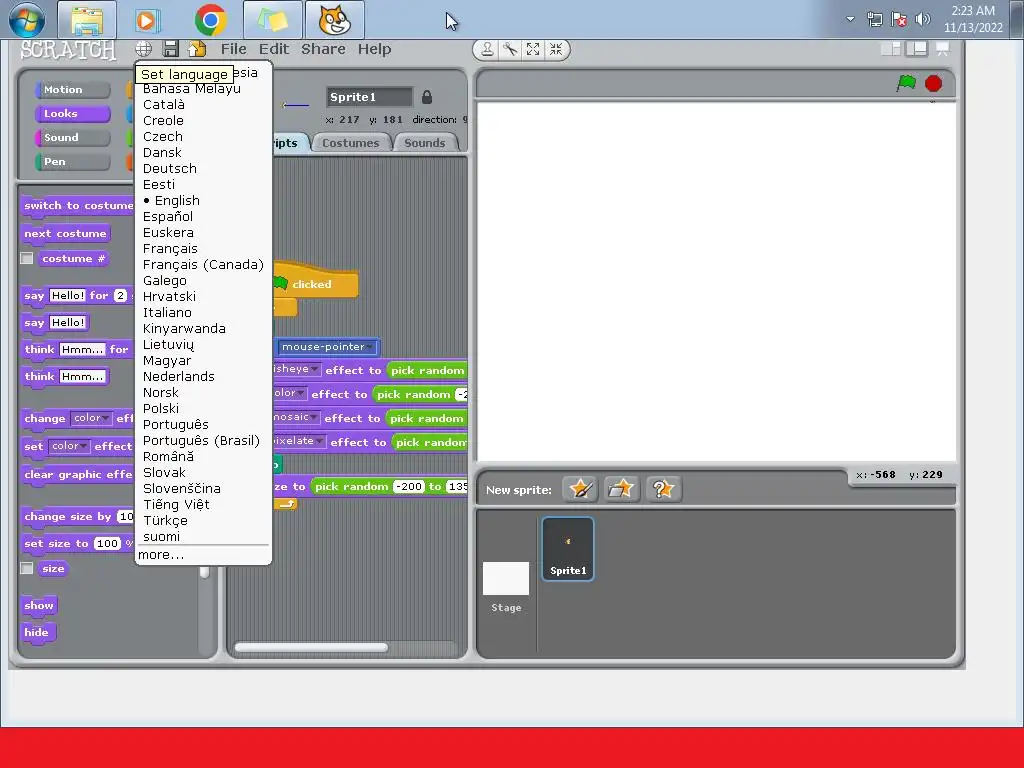1024x768 pixels.
Task: Select Sprite1 thumbnail in sprite list
Action: 568,549
